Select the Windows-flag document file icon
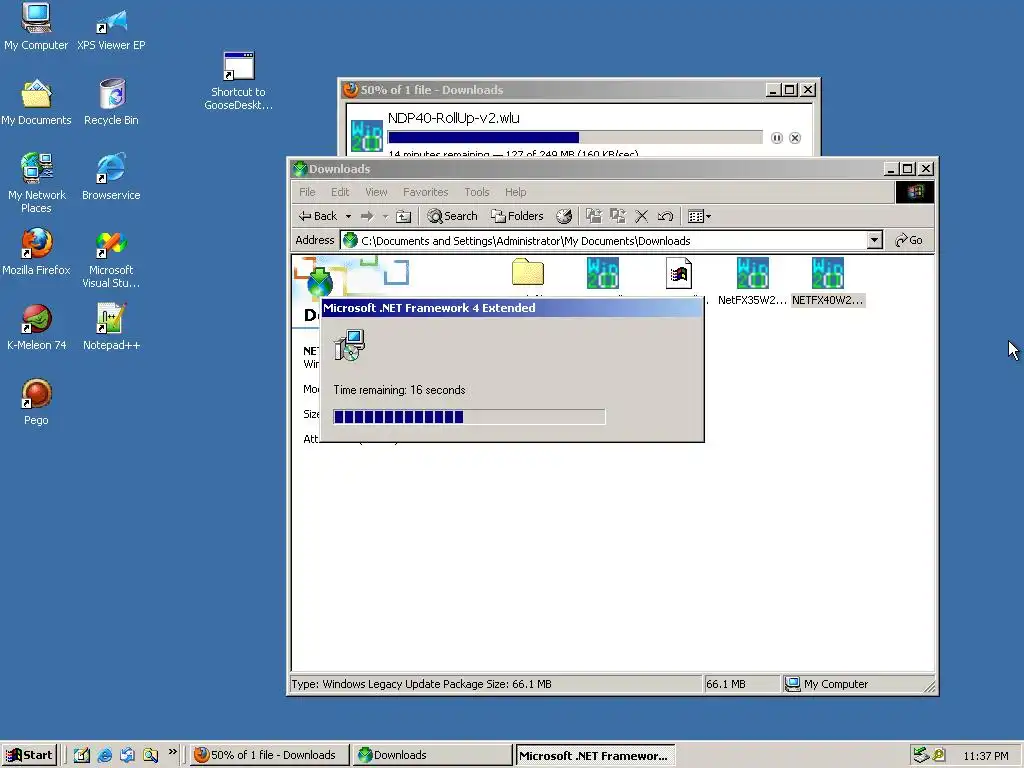 [679, 273]
